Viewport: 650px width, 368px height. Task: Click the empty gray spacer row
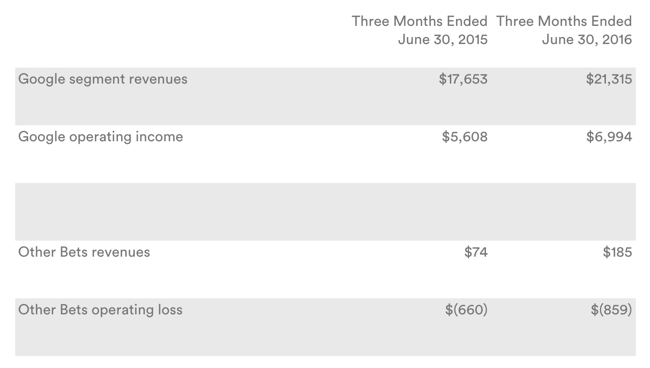pos(325,212)
